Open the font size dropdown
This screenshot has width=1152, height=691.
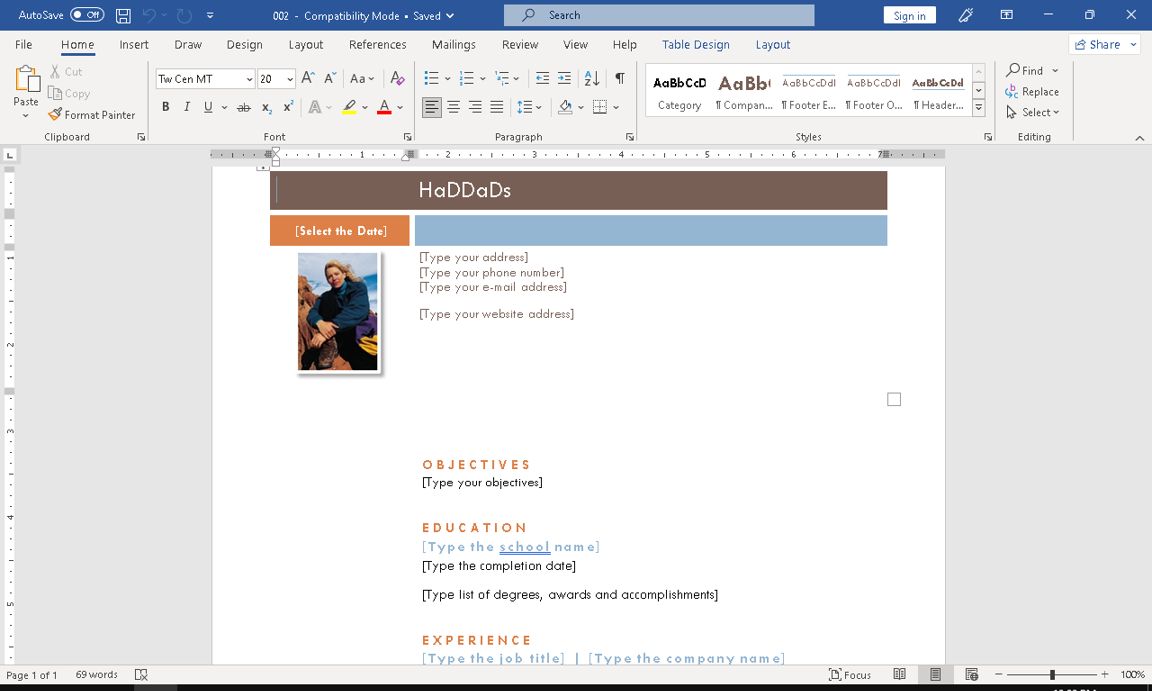290,79
